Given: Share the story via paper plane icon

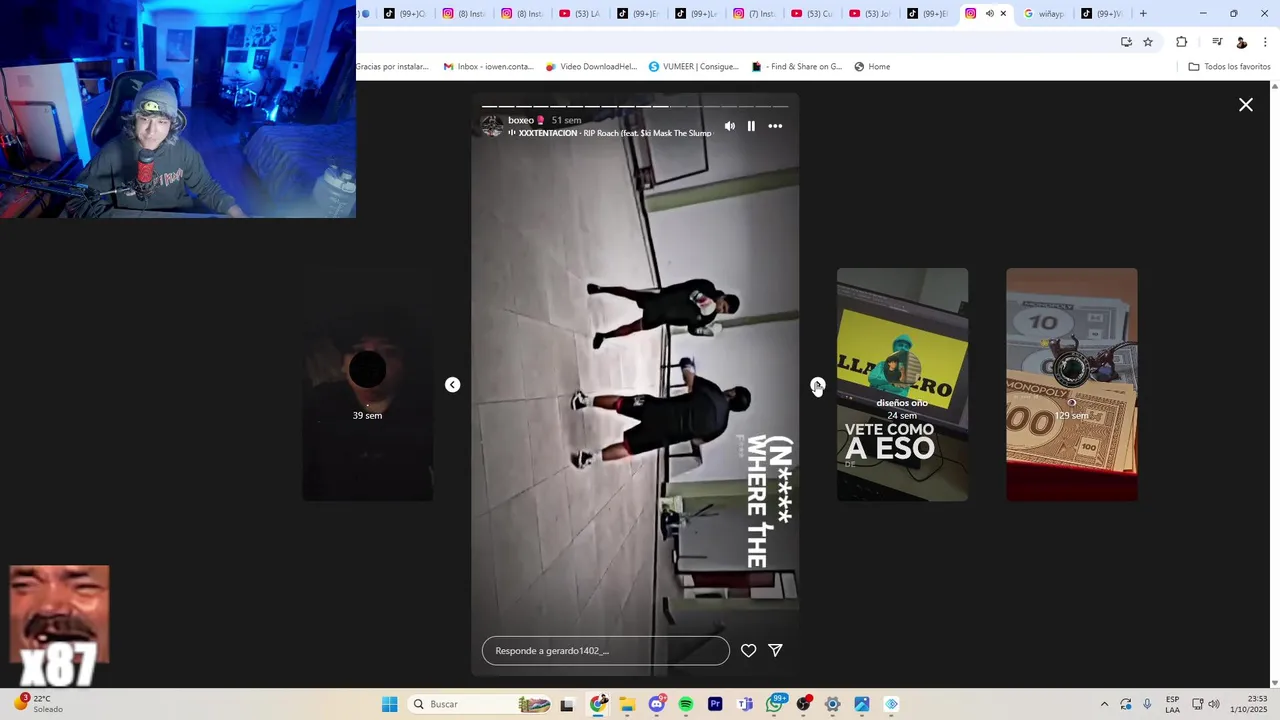Looking at the screenshot, I should [775, 650].
